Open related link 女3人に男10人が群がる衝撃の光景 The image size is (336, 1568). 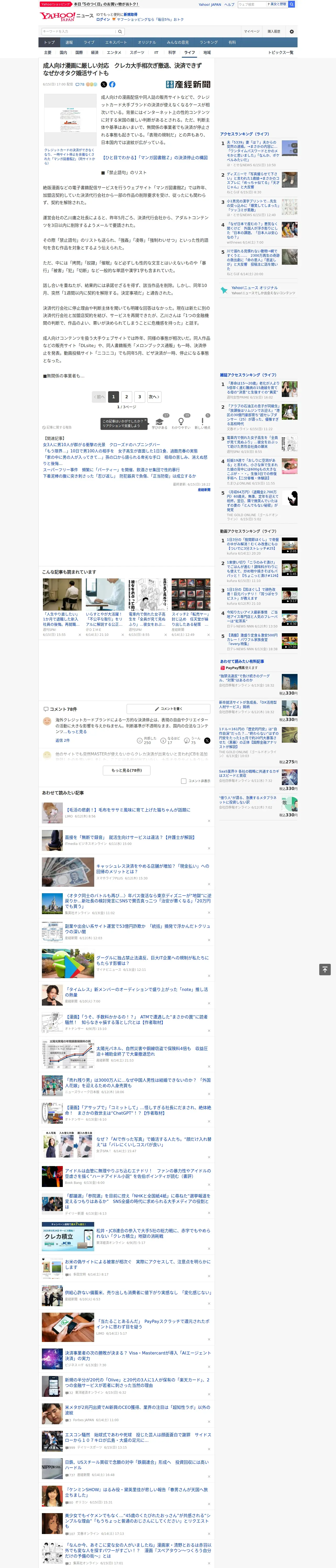[x=101, y=445]
